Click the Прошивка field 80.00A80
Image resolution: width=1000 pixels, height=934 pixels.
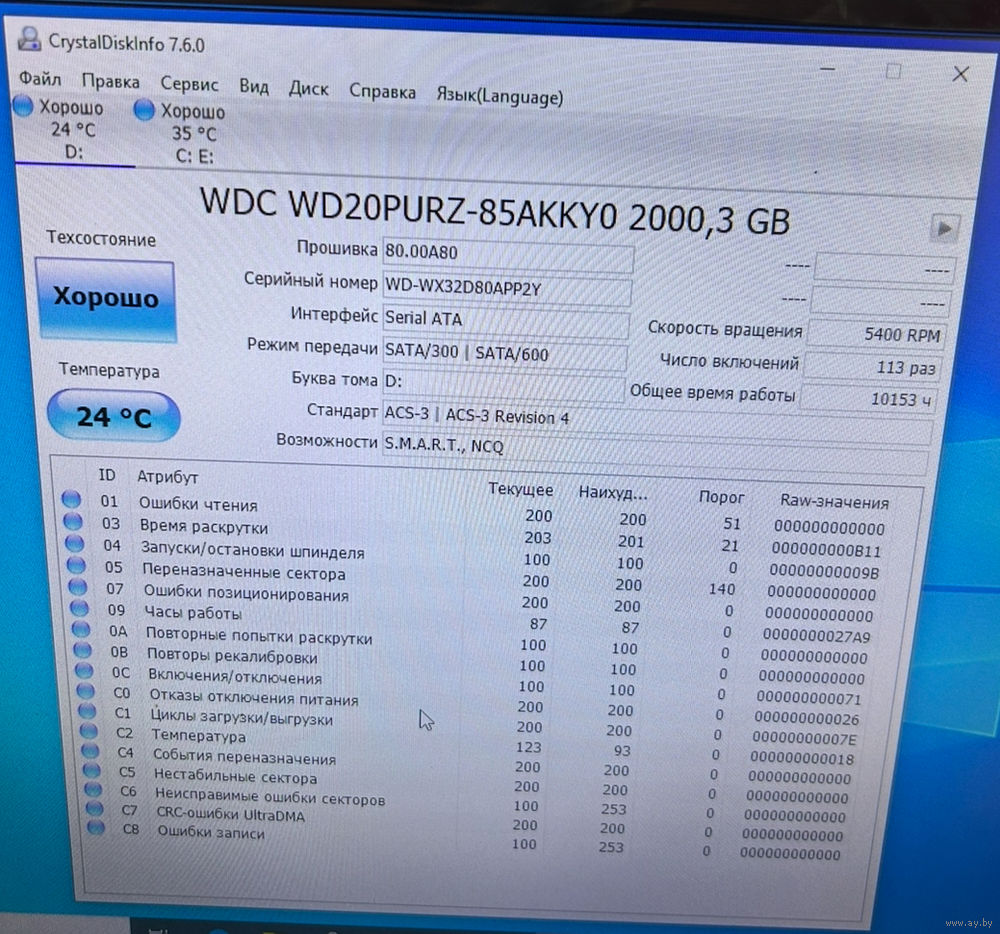coord(508,254)
